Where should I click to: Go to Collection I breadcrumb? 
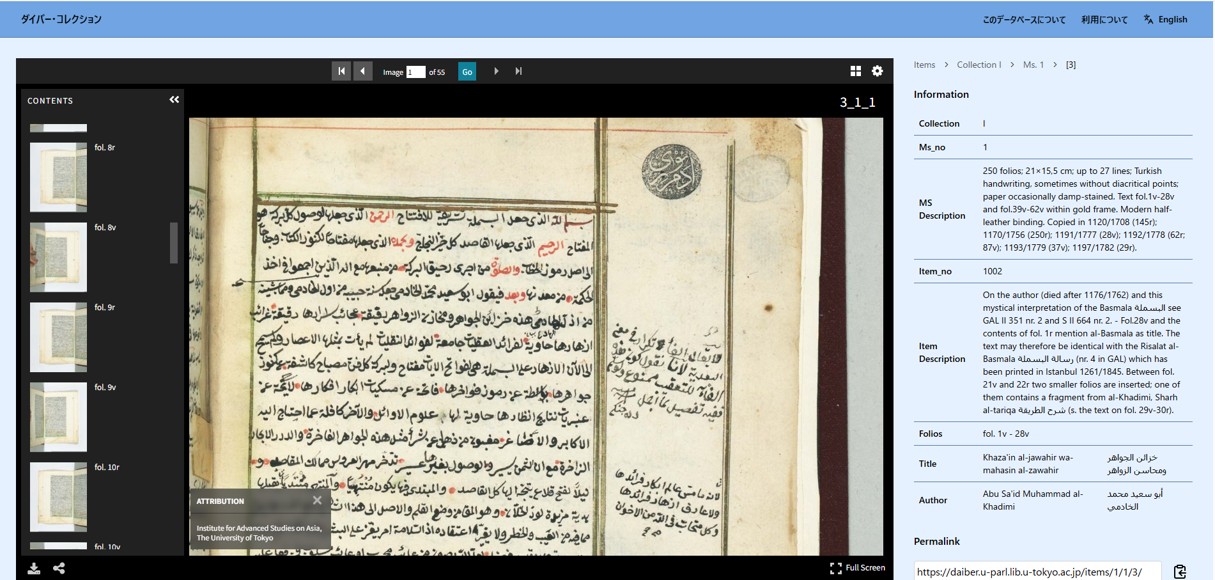(978, 65)
